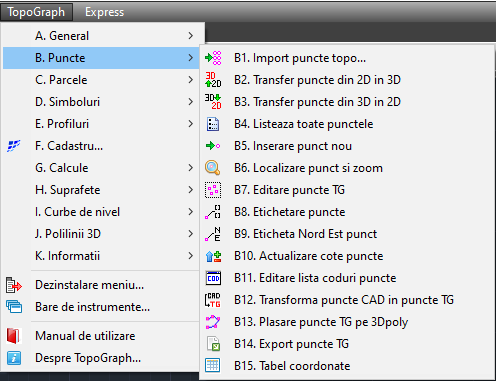496x381 pixels.
Task: Select the D. Simboluri menu entry
Action: (x=101, y=102)
